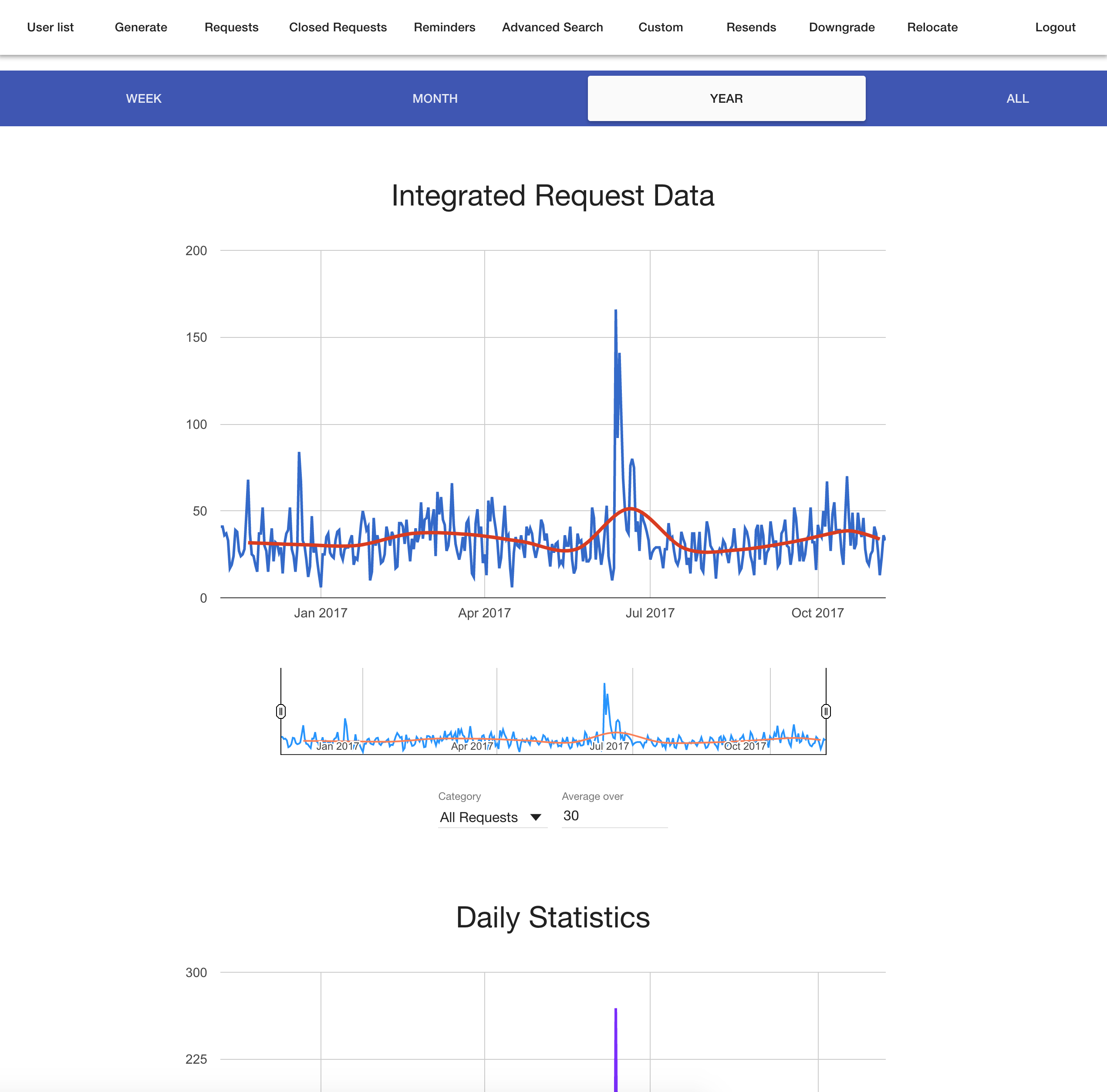Click the left range slider handle
This screenshot has height=1092, width=1107.
tap(281, 711)
